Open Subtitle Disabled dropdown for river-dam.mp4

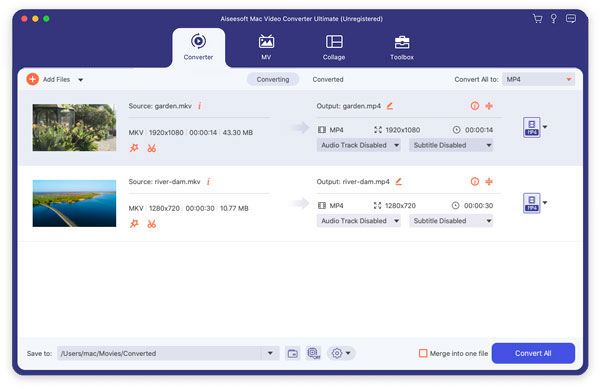coord(451,221)
